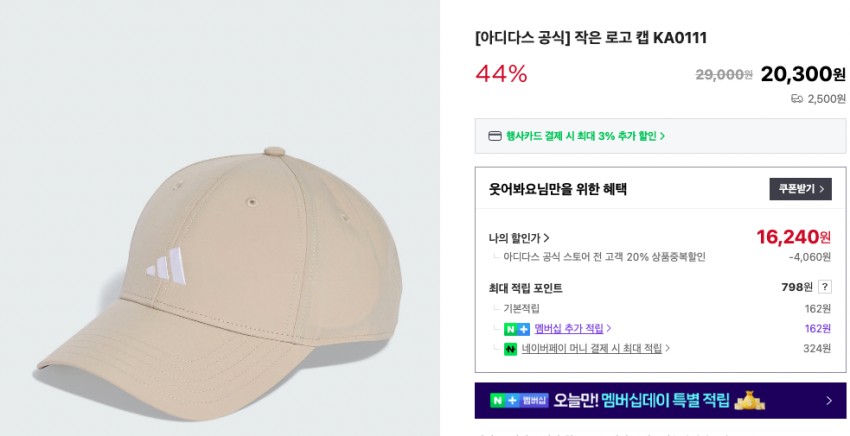Screen dimensions: 850x436
Task: Click the delivery truck icon beside 2,500원
Action: (x=797, y=99)
